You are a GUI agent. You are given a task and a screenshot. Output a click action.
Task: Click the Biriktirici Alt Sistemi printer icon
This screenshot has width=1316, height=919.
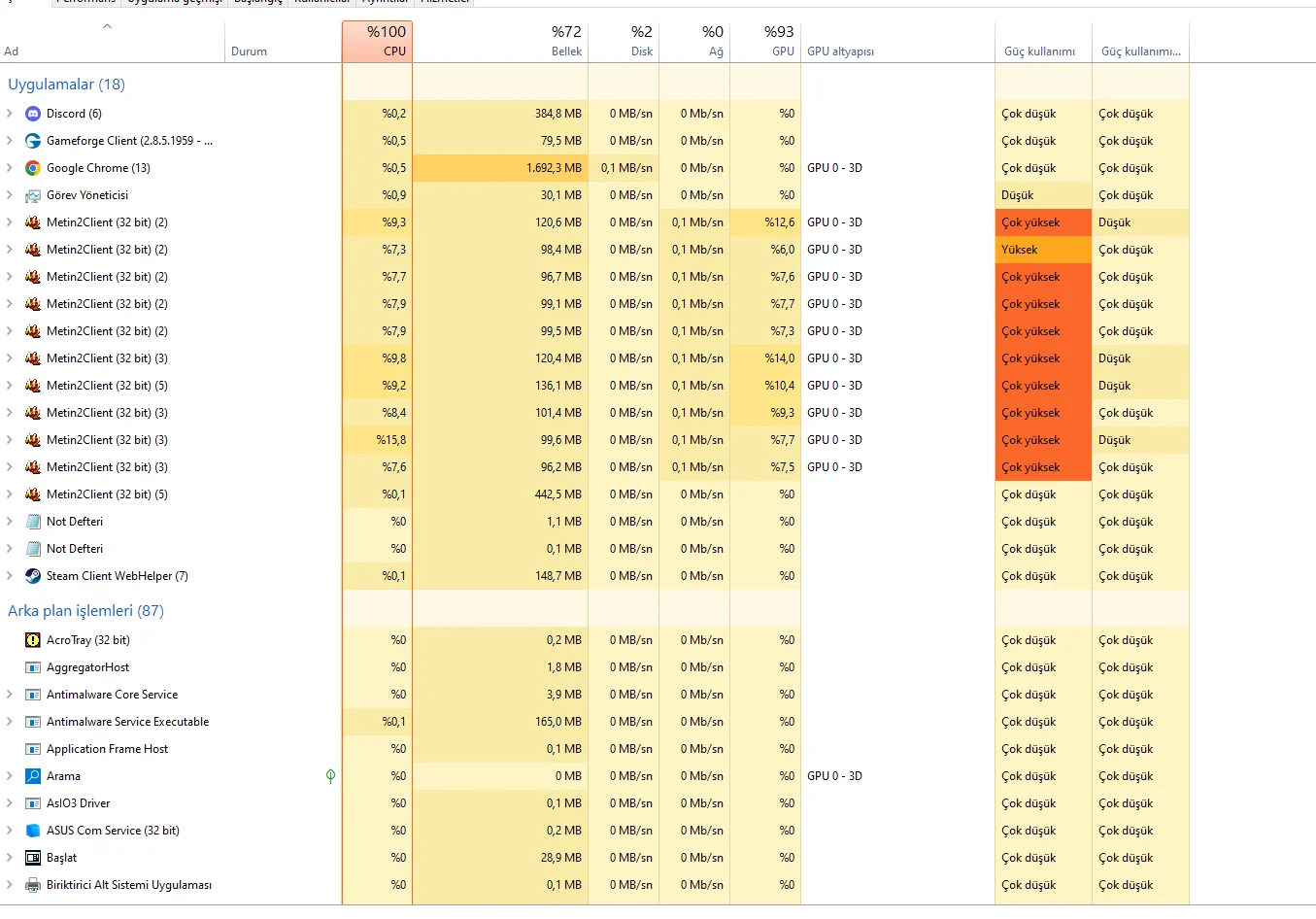pos(33,885)
